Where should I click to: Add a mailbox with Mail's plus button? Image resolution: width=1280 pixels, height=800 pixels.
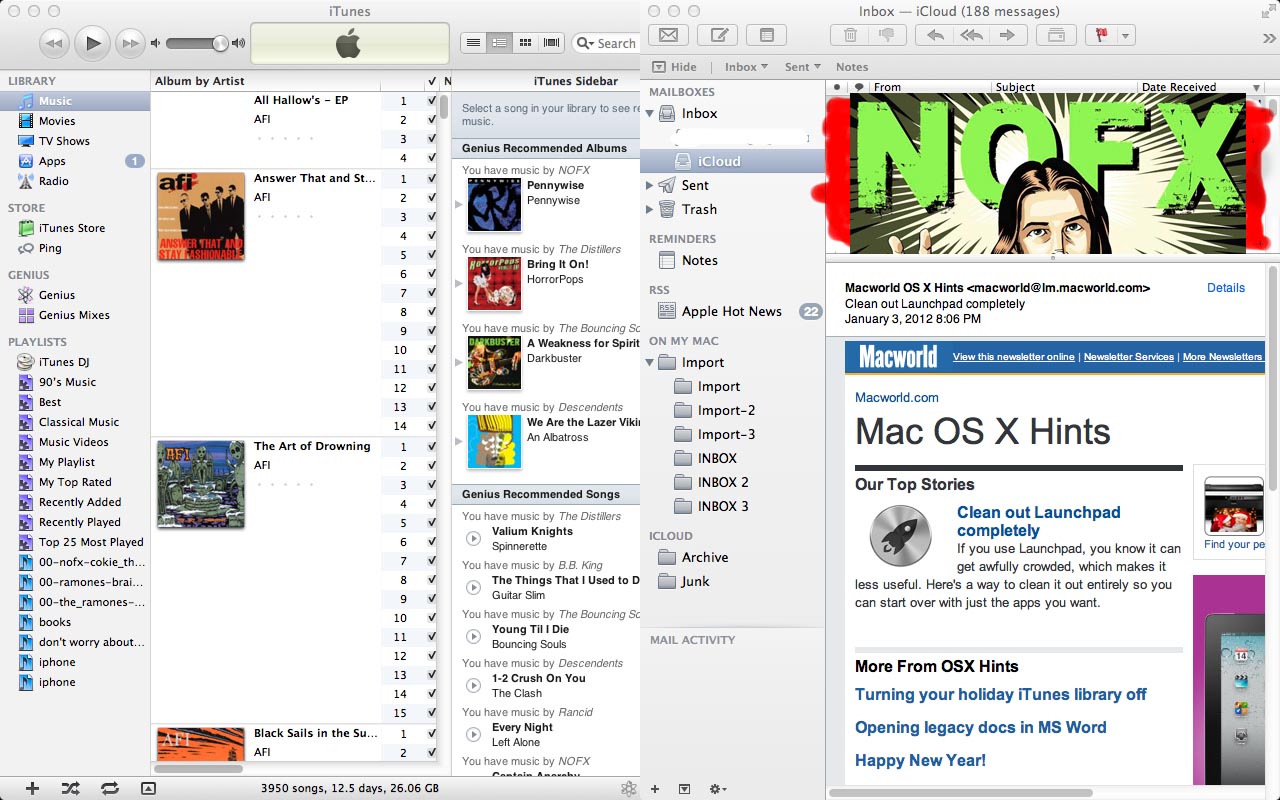(655, 789)
